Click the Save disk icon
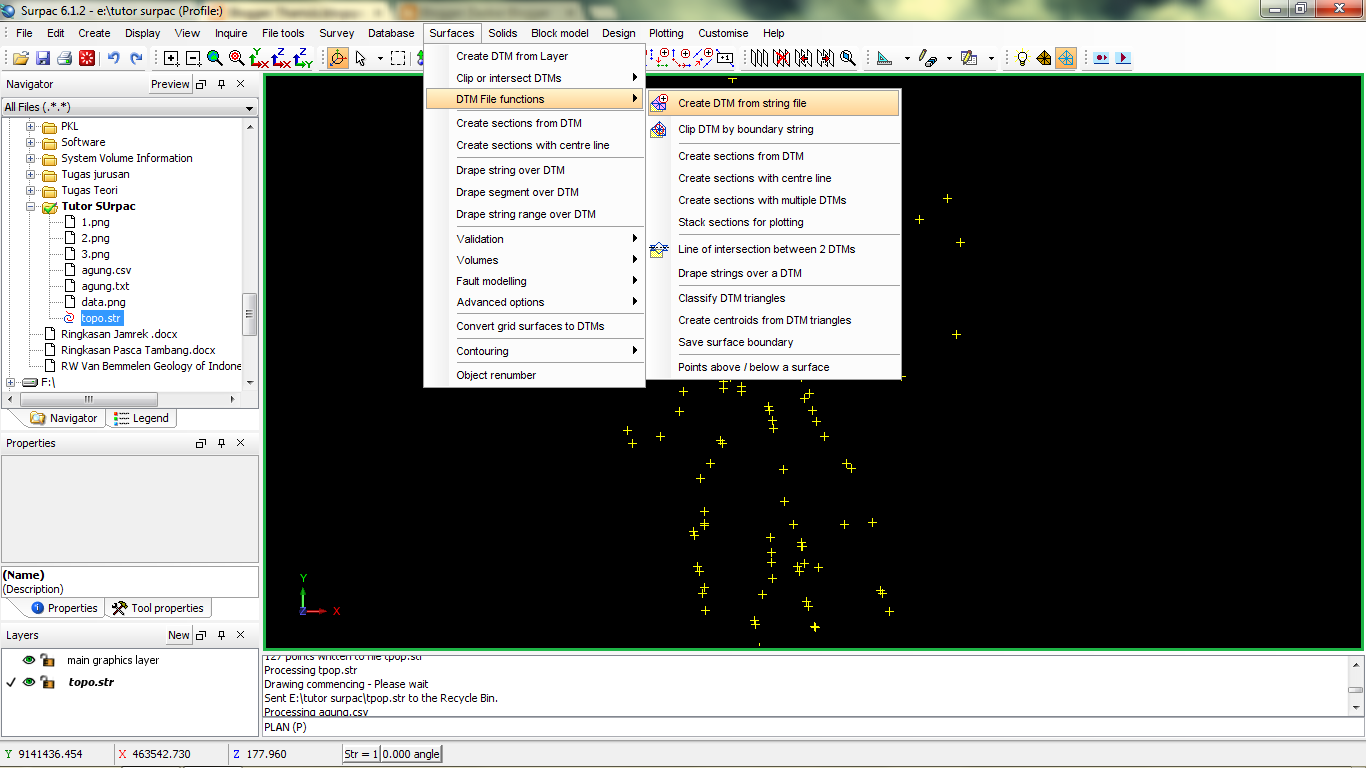Screen dimensions: 1366x768 (x=42, y=58)
